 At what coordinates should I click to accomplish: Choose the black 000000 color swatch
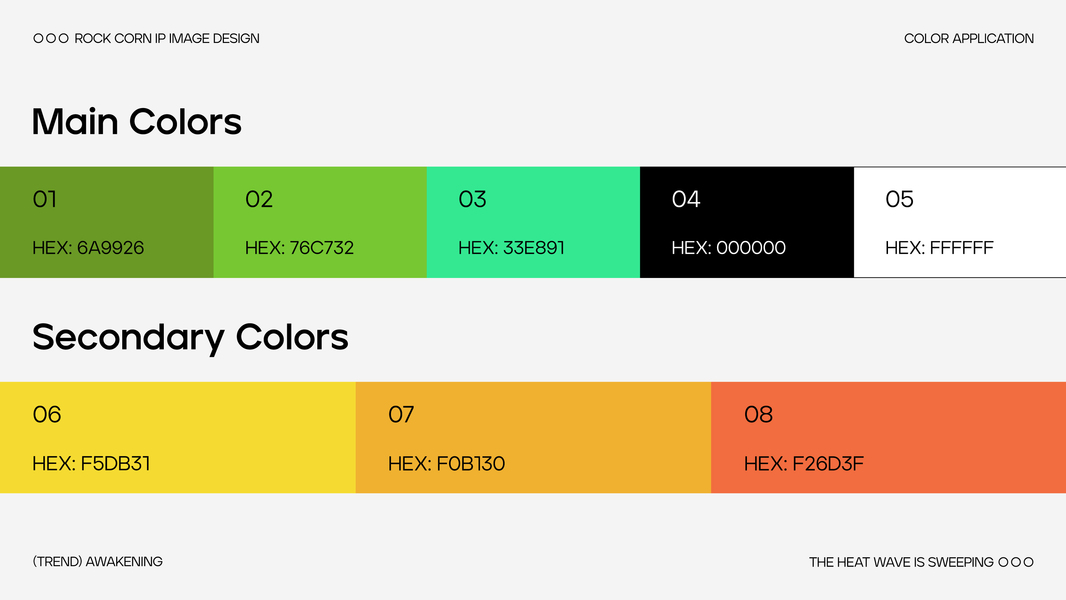point(747,222)
